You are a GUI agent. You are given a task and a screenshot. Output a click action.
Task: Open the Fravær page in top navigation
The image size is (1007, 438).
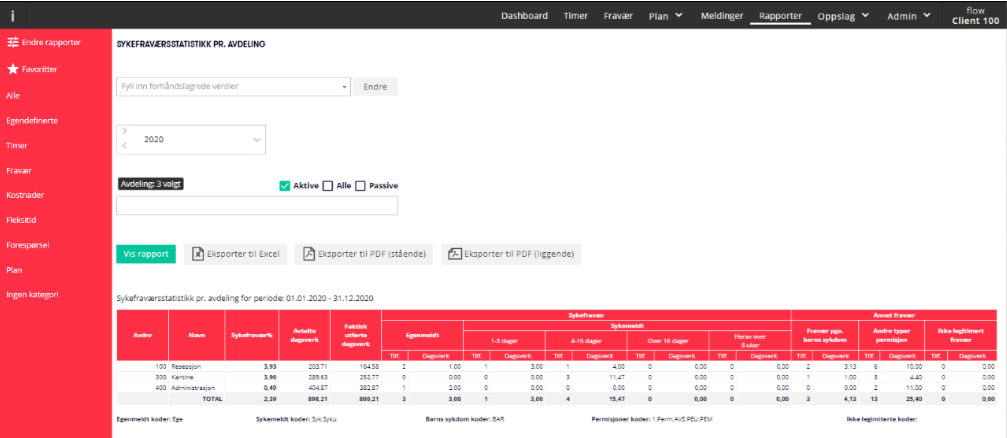click(618, 16)
